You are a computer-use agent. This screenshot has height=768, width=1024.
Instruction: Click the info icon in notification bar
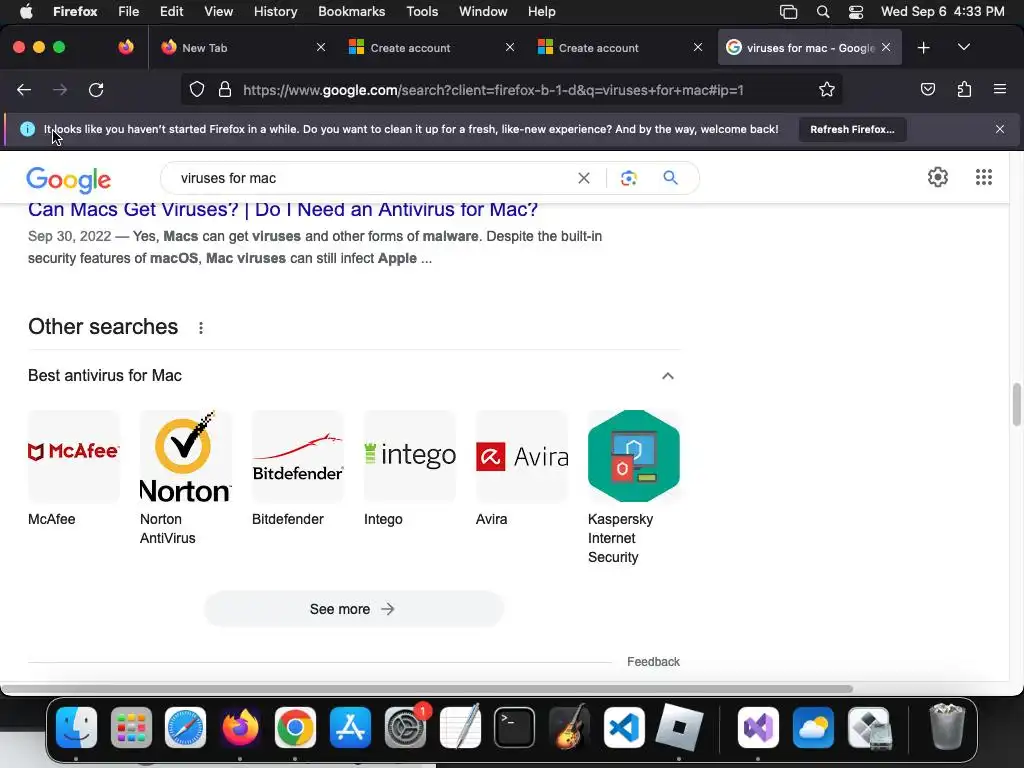pyautogui.click(x=27, y=129)
